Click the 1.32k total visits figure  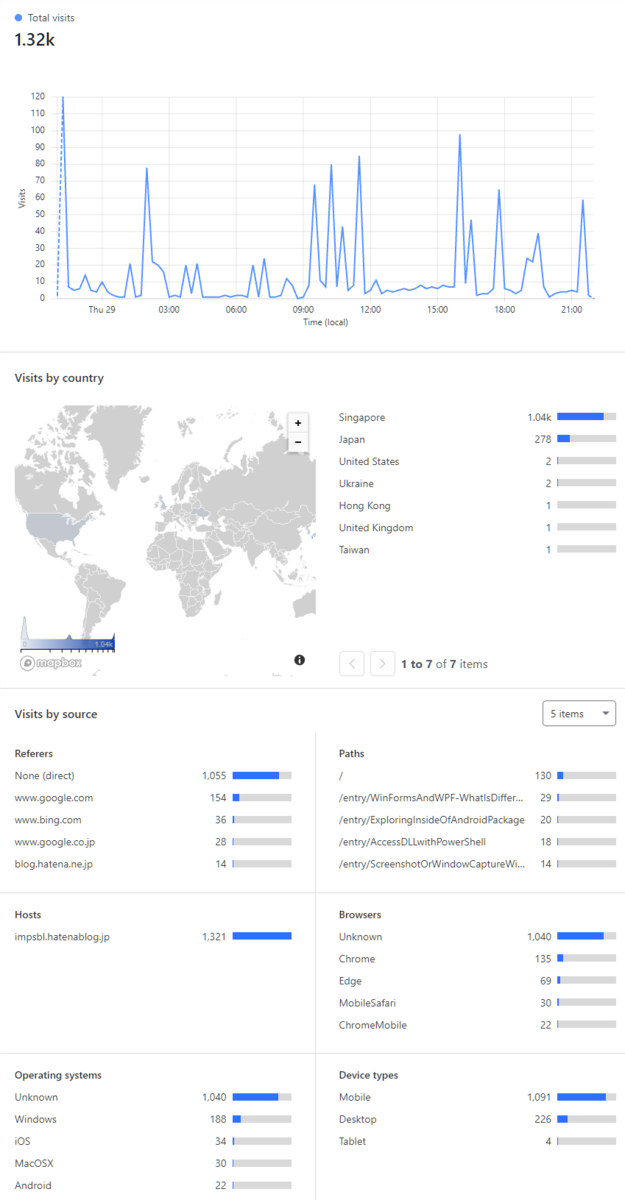click(33, 39)
